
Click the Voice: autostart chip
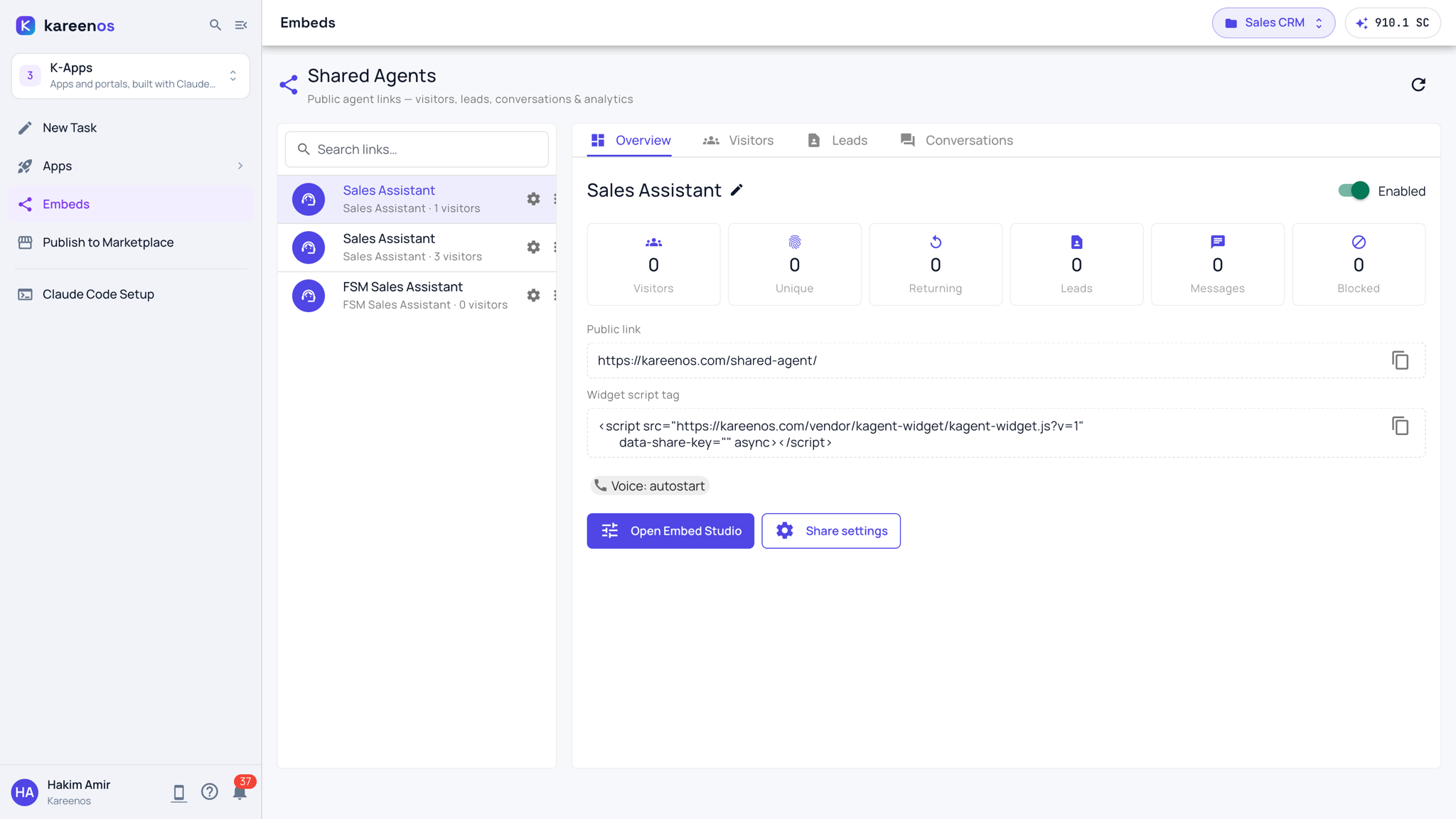(650, 486)
